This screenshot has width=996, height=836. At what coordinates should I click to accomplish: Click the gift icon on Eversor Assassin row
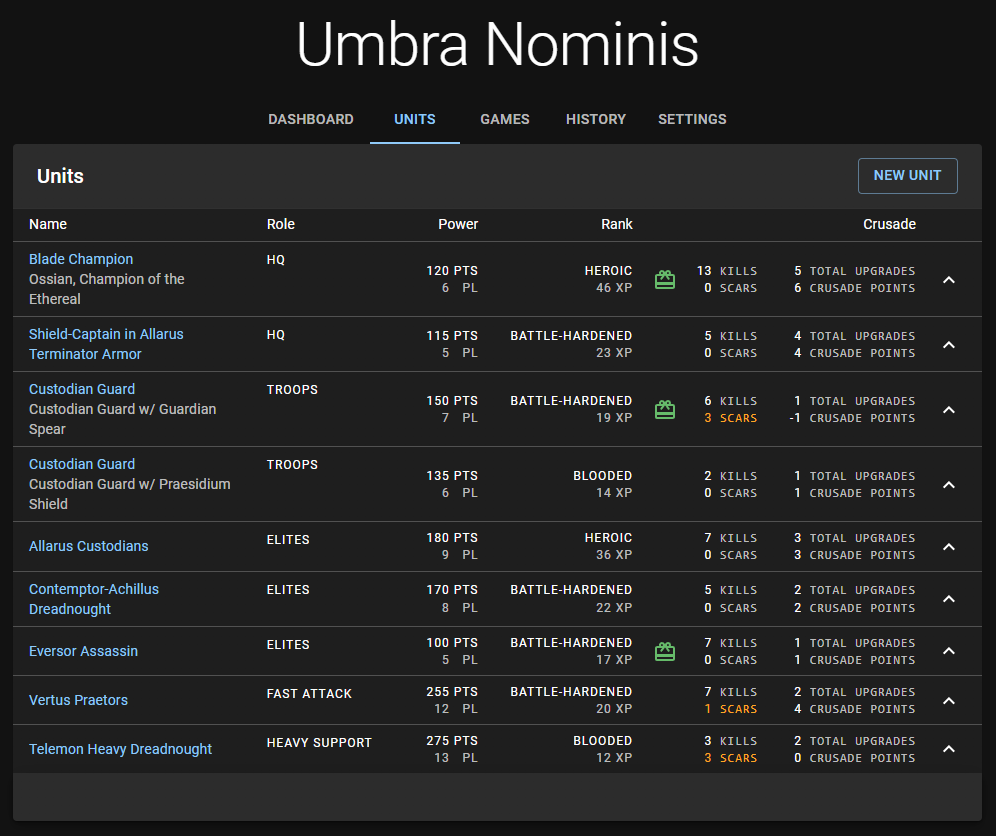tap(665, 652)
